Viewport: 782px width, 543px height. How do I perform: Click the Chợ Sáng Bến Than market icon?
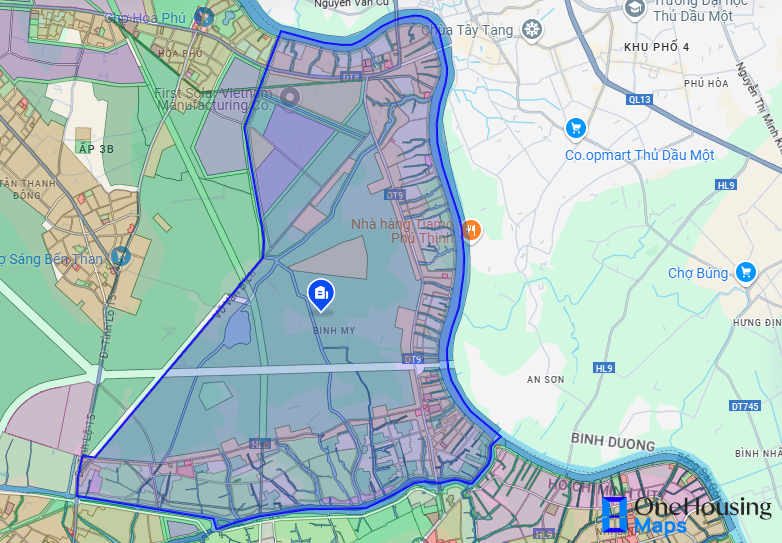click(121, 257)
